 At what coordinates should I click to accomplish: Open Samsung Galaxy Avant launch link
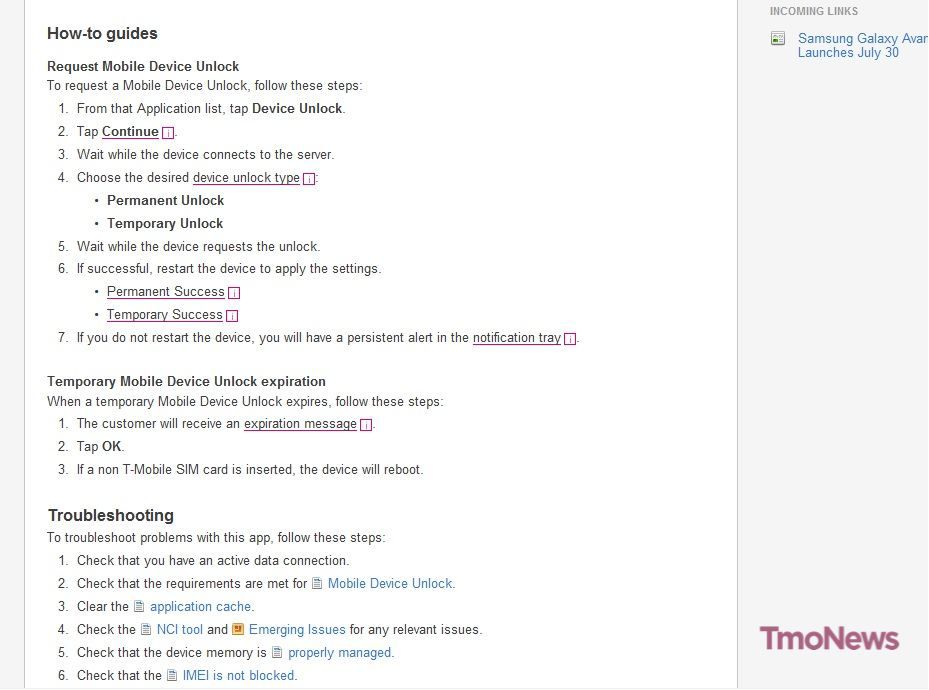coord(861,45)
